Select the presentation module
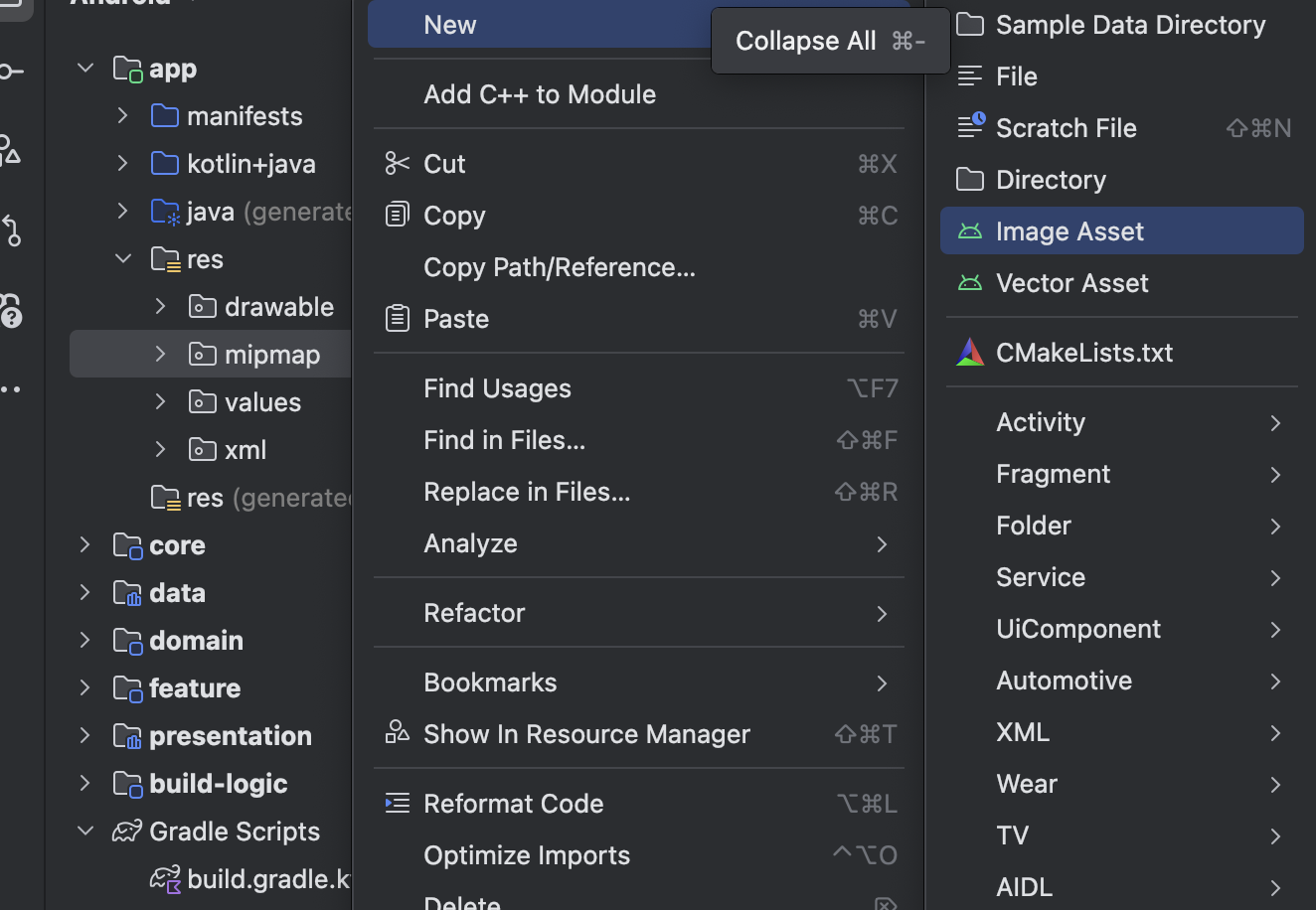 point(230,736)
